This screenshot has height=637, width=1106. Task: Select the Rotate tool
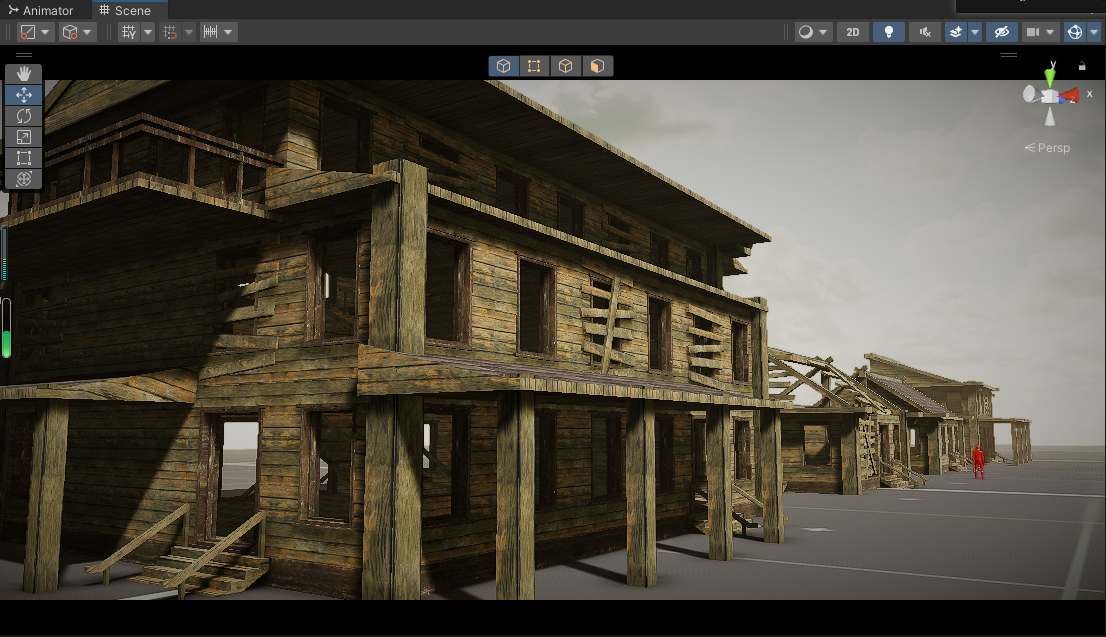pyautogui.click(x=24, y=116)
